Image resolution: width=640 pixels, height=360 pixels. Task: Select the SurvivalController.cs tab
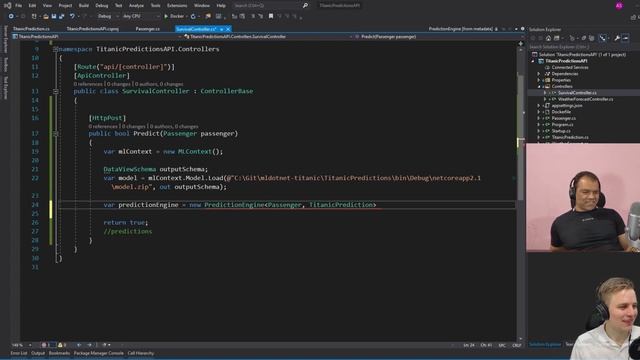196,29
